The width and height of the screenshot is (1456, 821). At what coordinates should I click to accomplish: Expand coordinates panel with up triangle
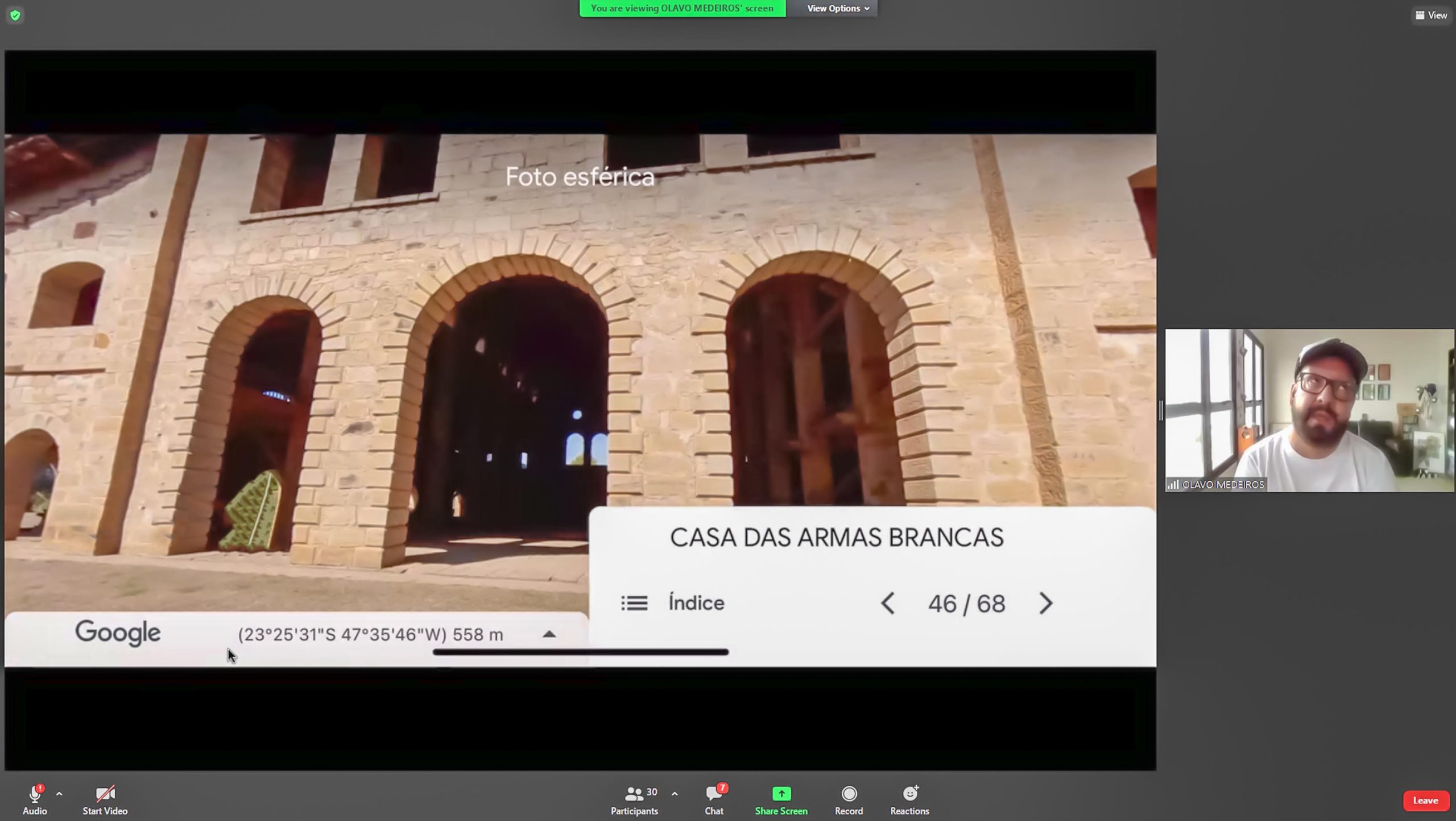coord(549,634)
